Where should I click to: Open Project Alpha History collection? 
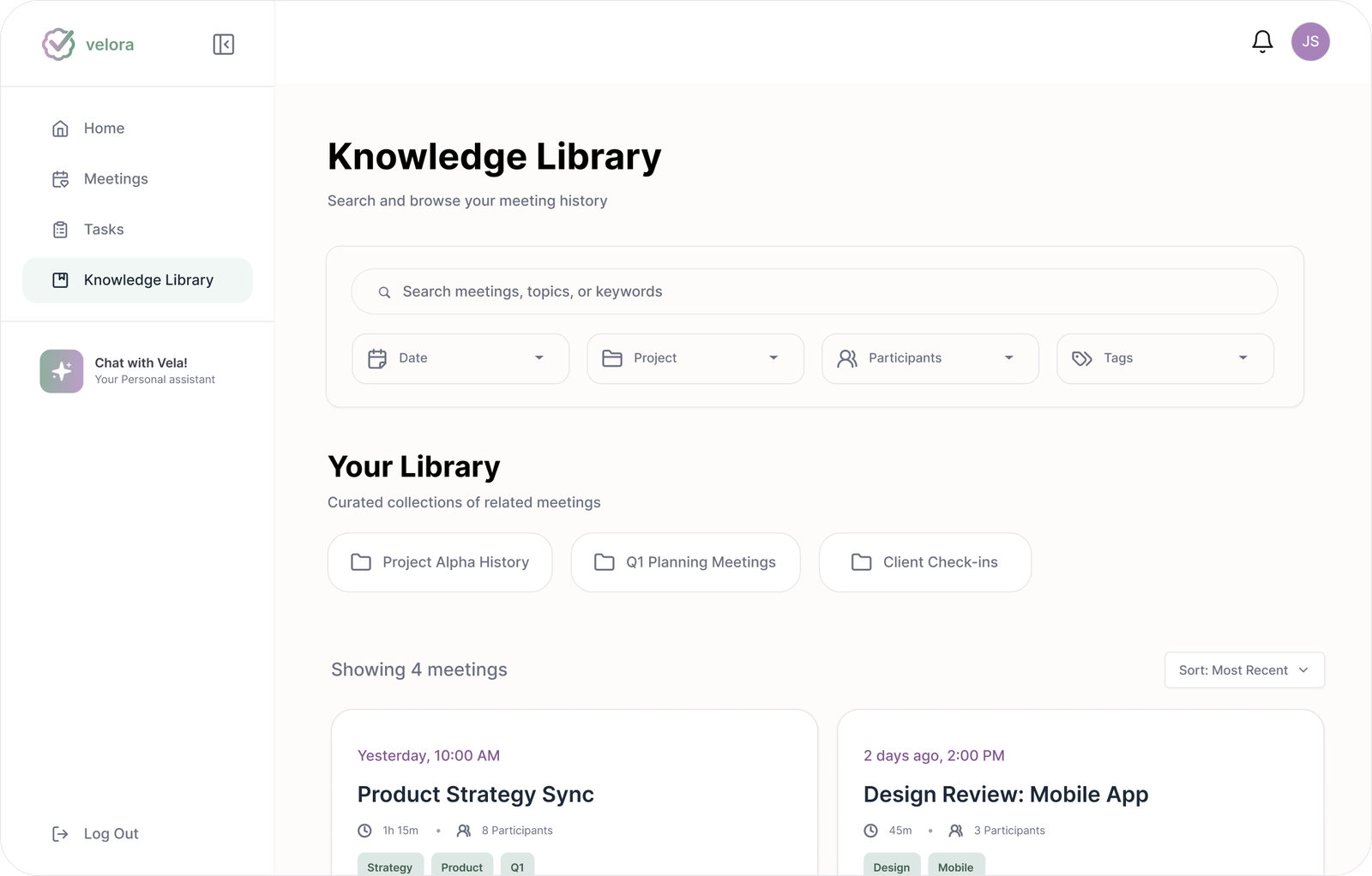(440, 562)
